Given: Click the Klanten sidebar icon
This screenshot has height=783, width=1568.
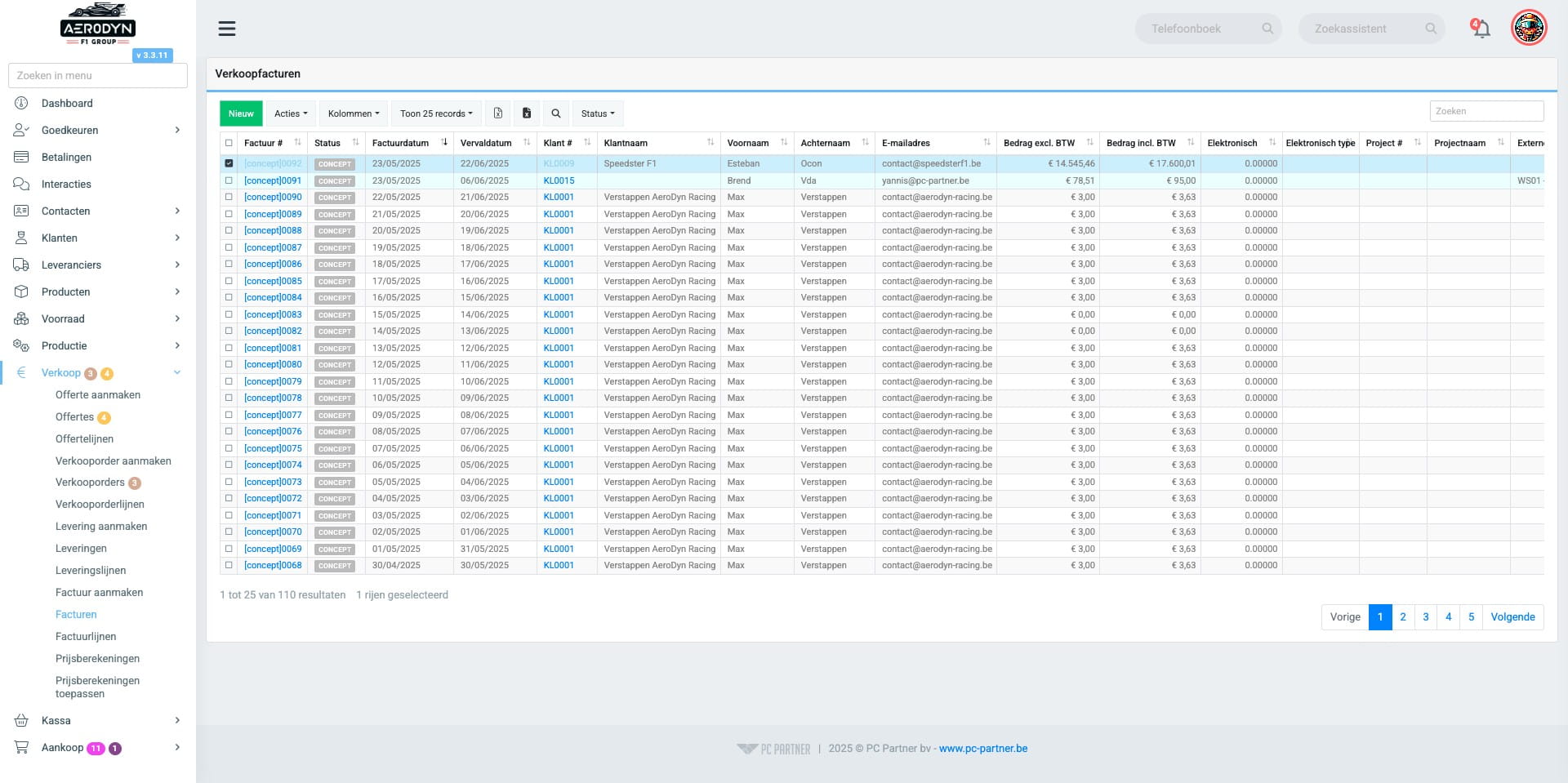Looking at the screenshot, I should [22, 238].
